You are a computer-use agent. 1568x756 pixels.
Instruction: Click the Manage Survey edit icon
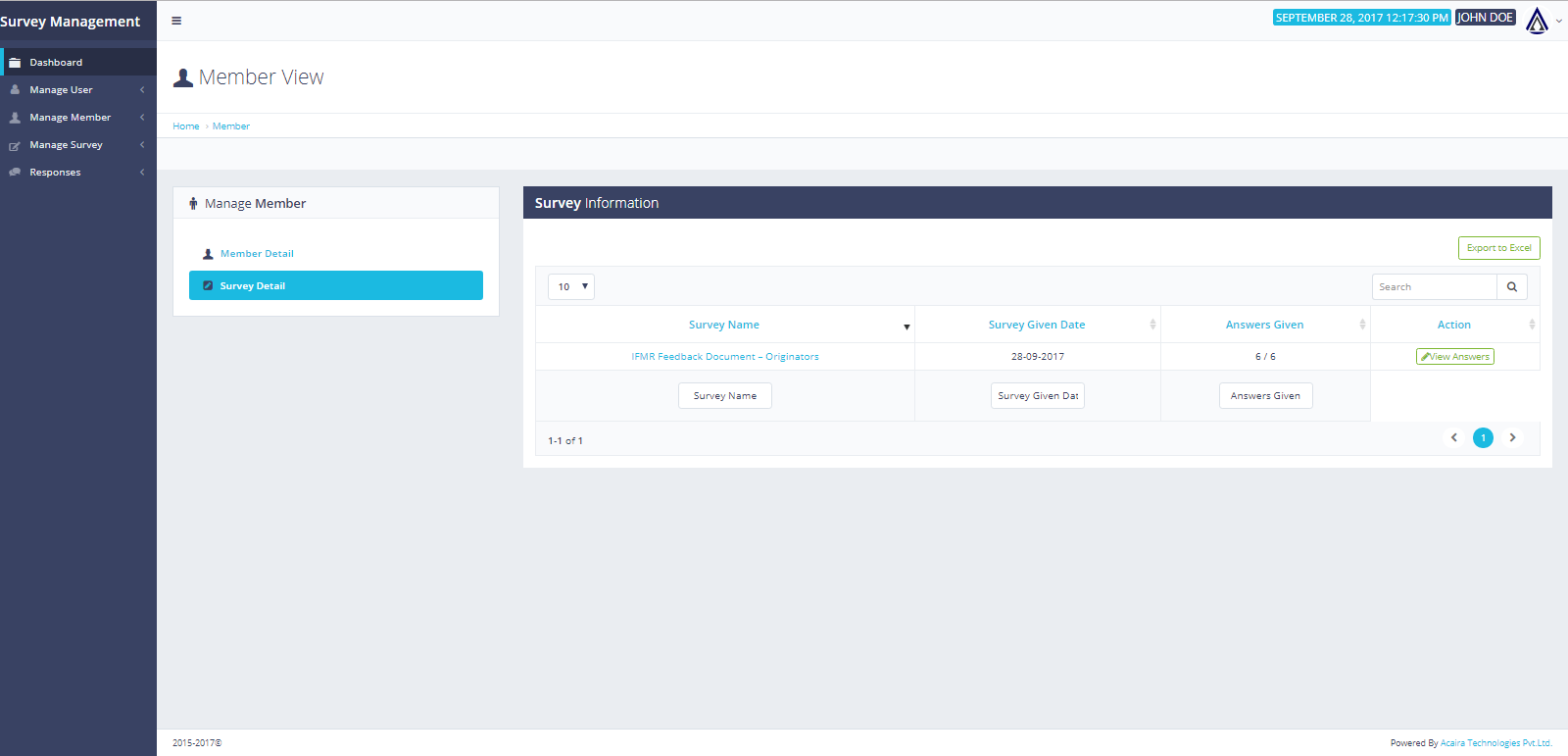15,145
